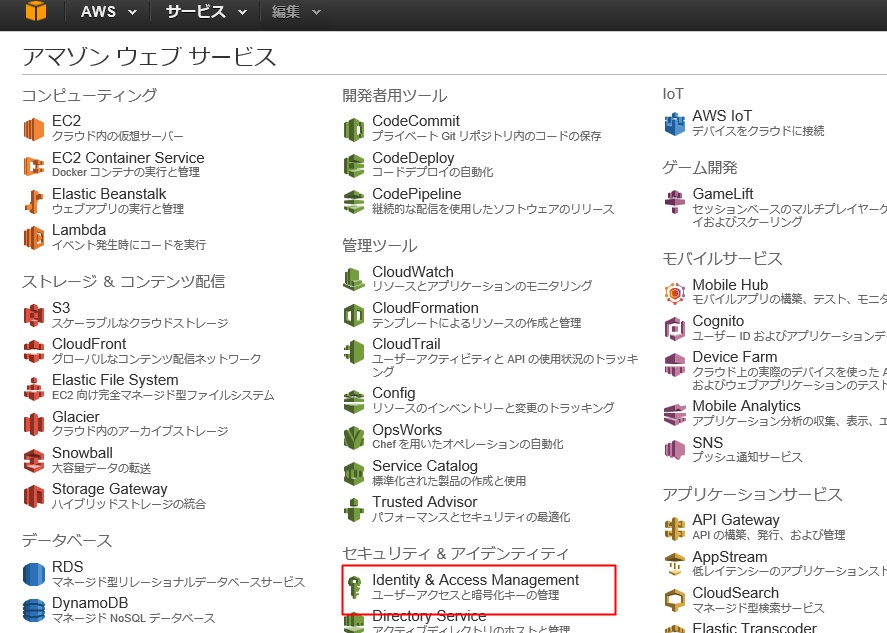Click the API Gateway icon

[x=674, y=528]
